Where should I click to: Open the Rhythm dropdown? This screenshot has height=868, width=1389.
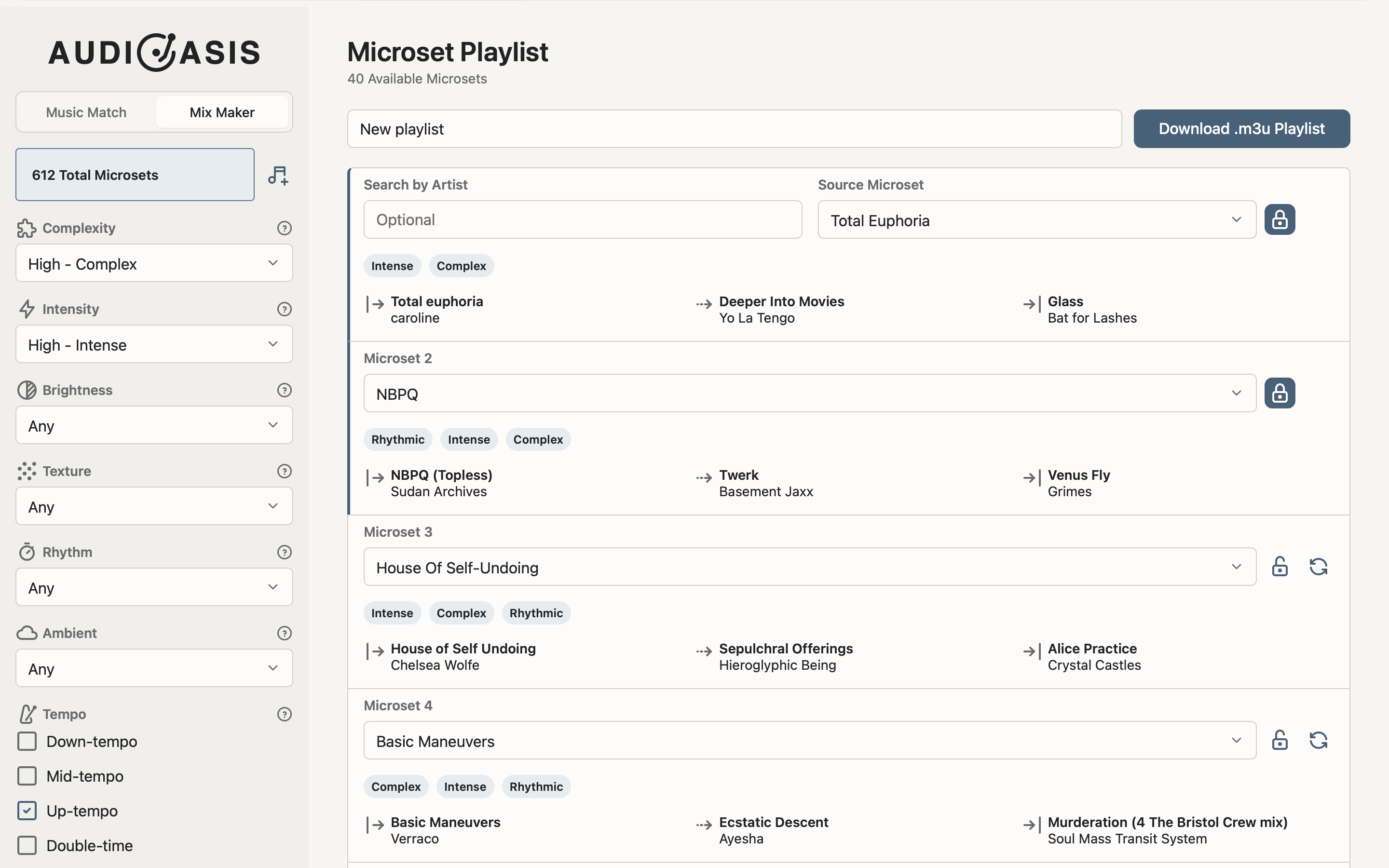click(x=154, y=587)
